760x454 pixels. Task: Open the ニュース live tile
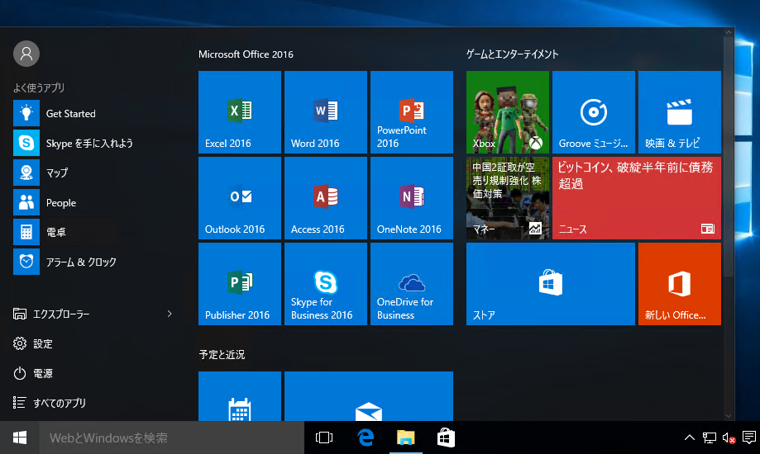pyautogui.click(x=636, y=198)
